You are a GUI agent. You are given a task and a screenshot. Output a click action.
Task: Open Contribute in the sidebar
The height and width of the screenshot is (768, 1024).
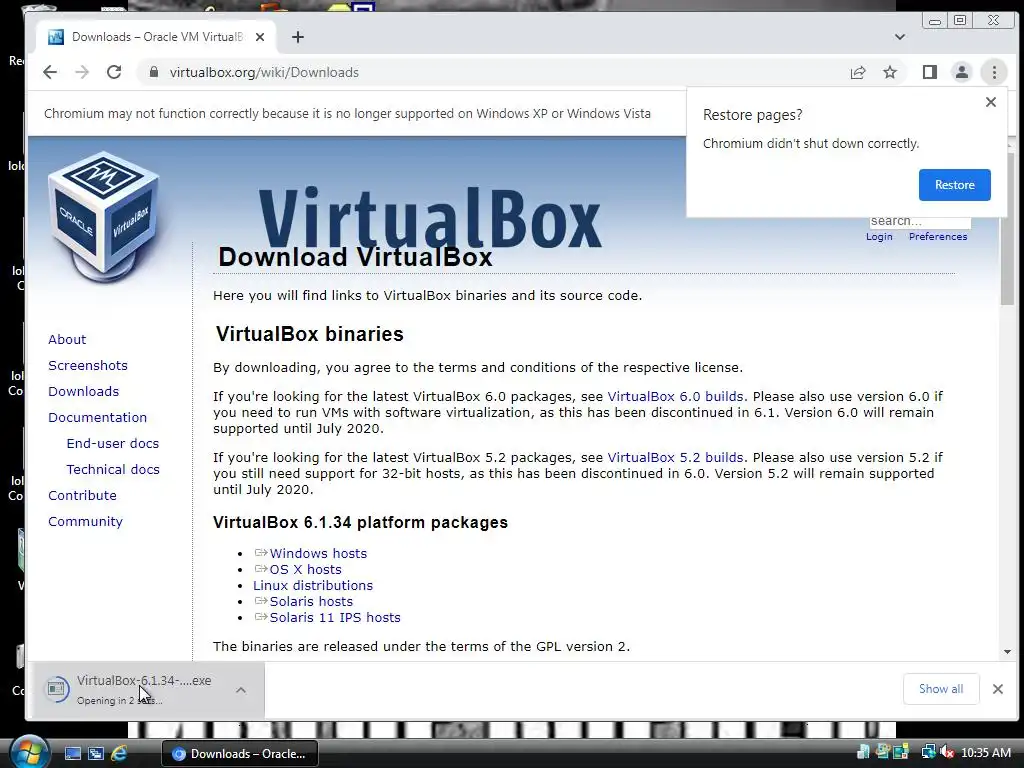point(82,496)
